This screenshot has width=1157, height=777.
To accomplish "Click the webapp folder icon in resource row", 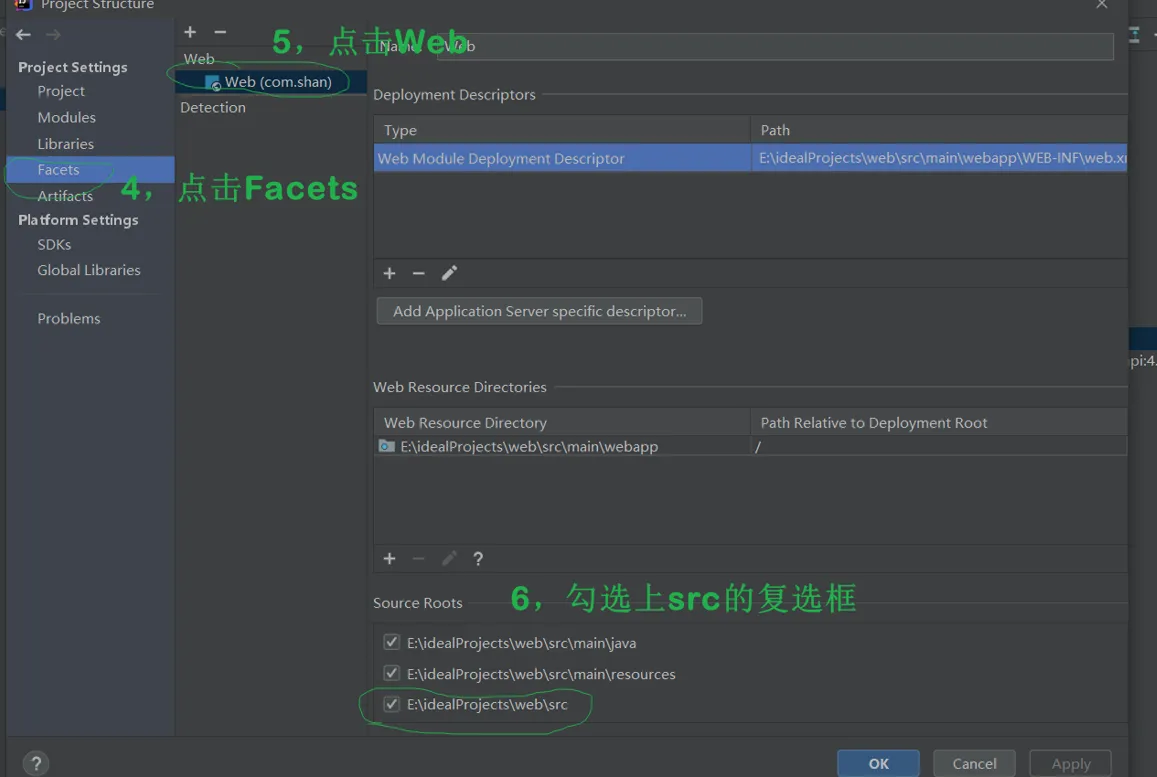I will tap(386, 446).
